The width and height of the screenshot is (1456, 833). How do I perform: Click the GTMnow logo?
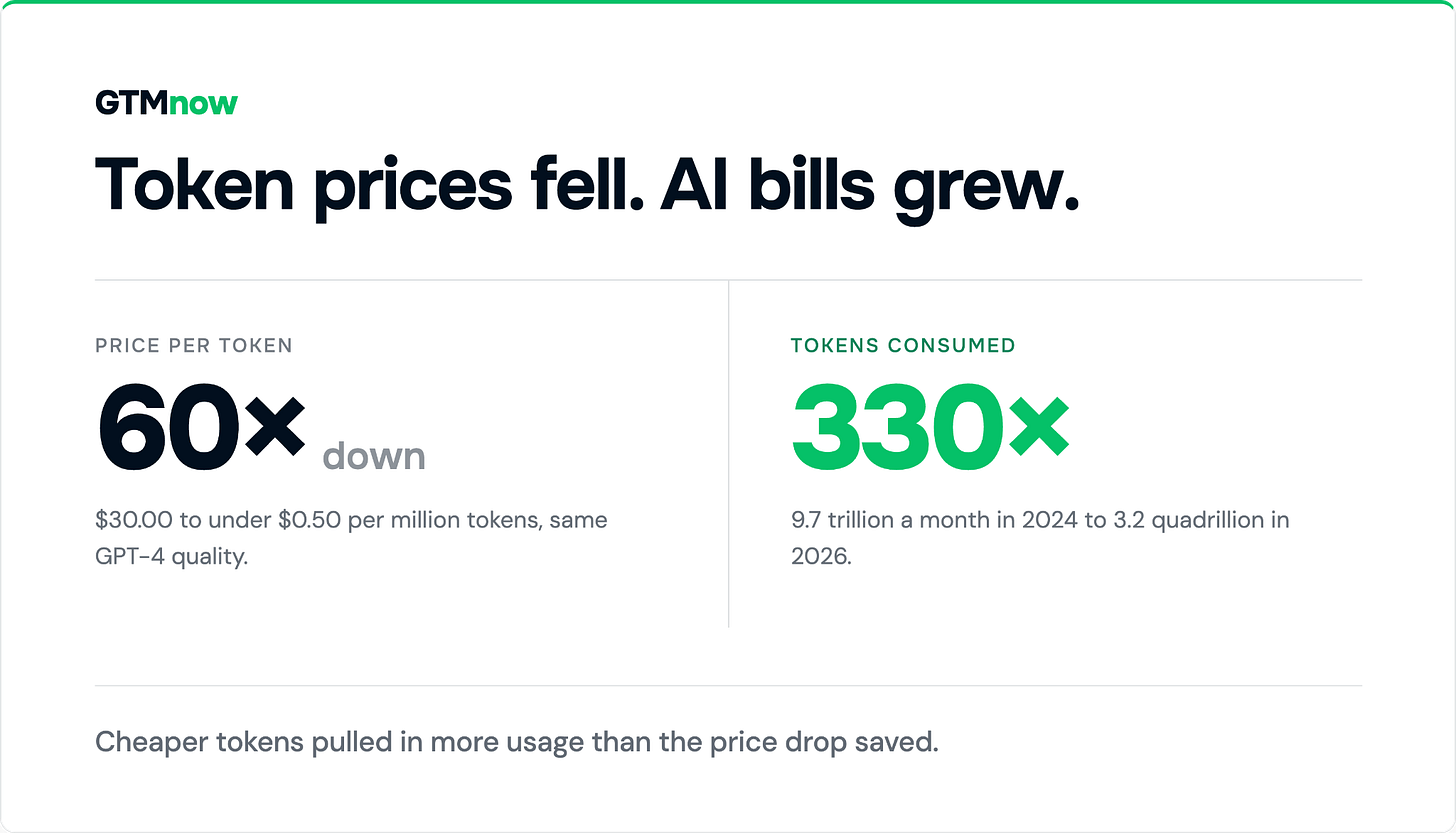pyautogui.click(x=166, y=103)
